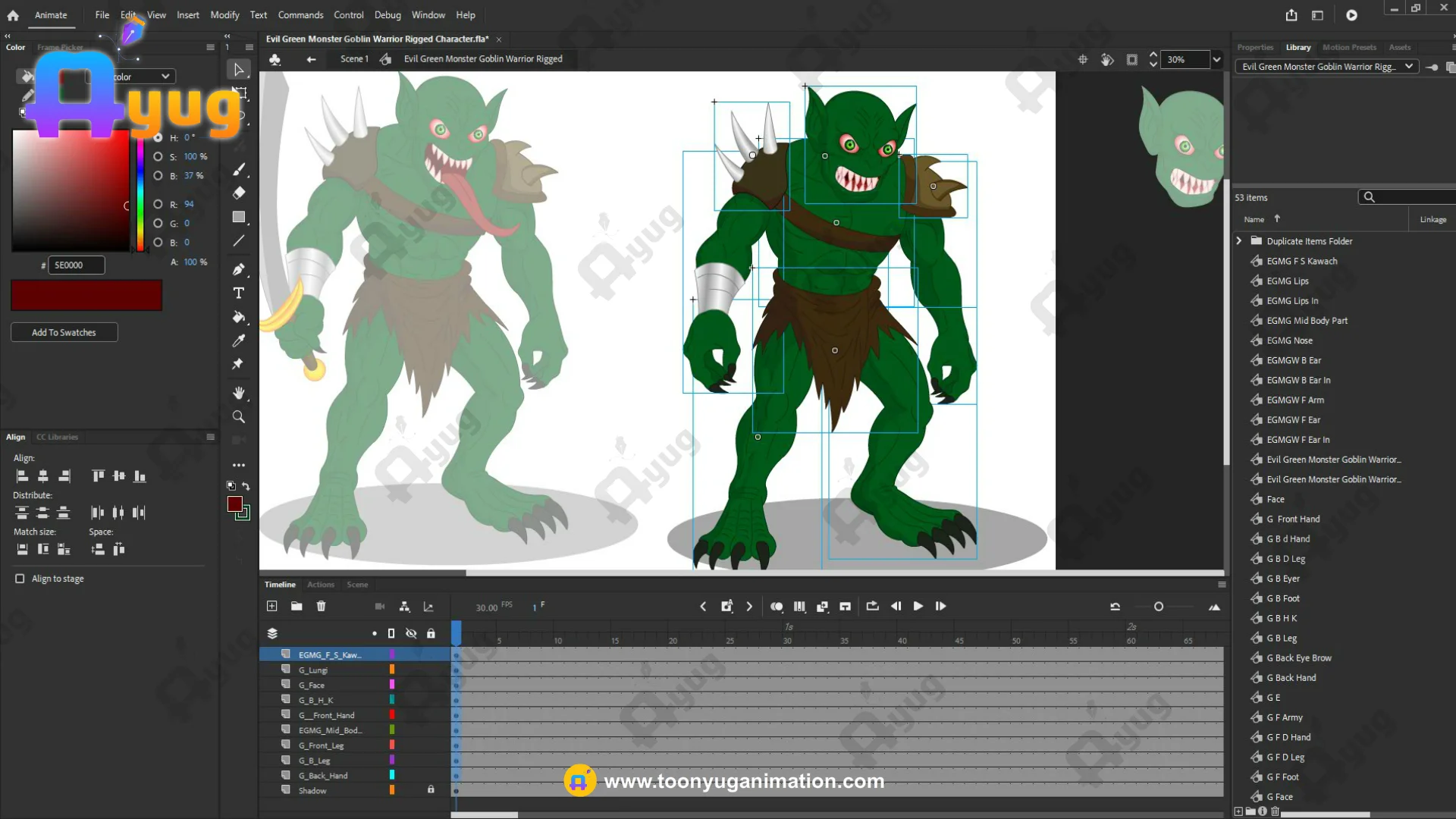Image resolution: width=1456 pixels, height=819 pixels.
Task: Open the library document selector dropdown
Action: [1408, 67]
